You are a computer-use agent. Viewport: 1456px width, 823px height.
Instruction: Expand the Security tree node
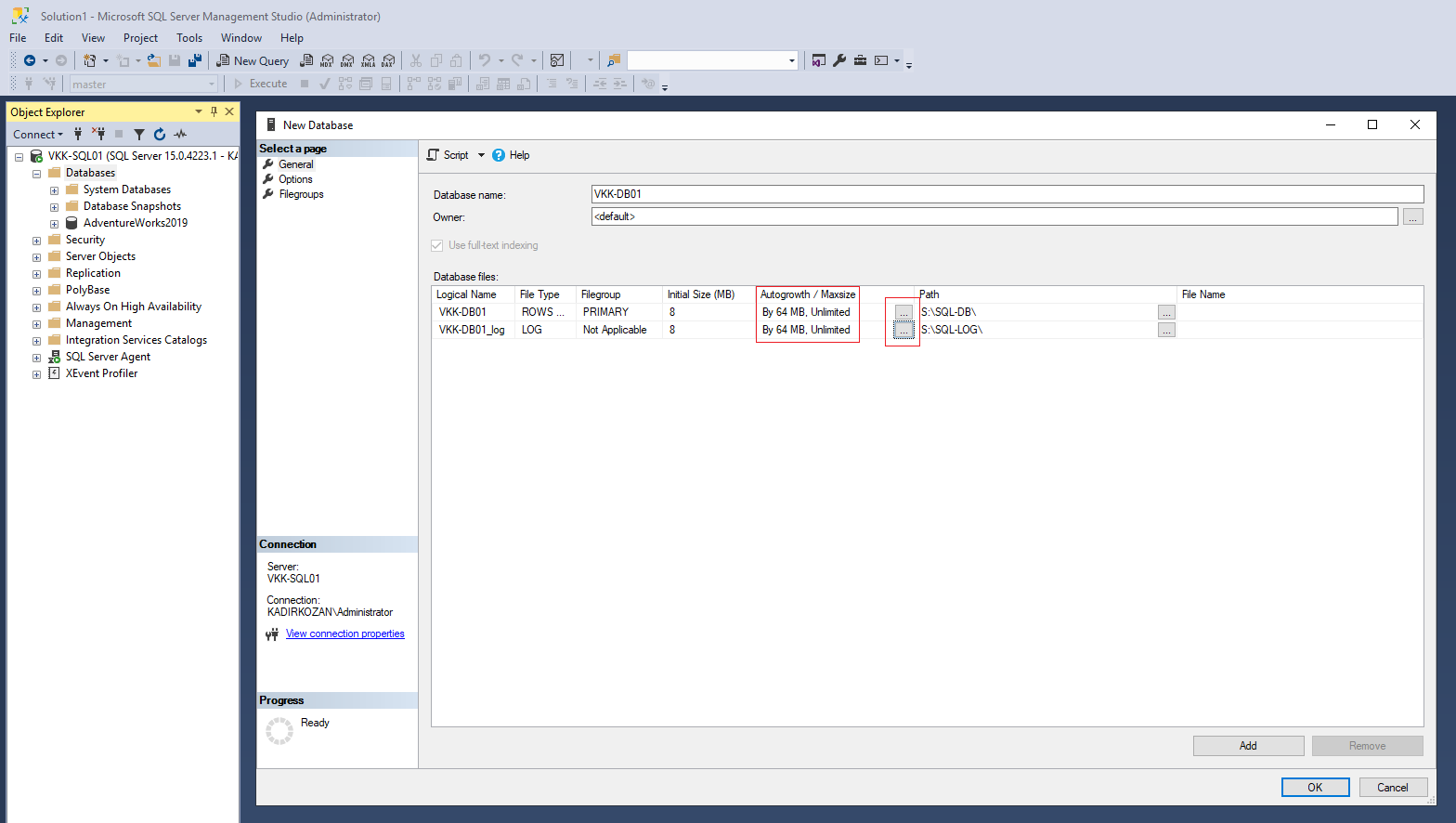36,241
